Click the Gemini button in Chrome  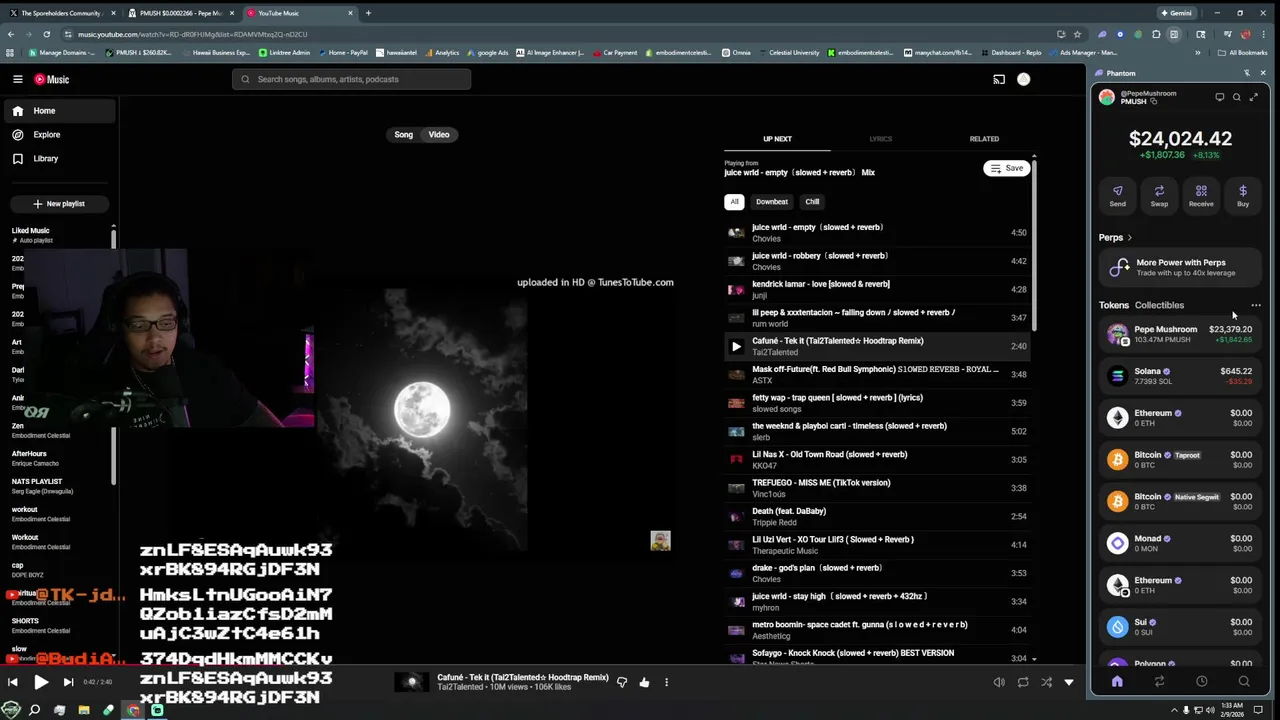pyautogui.click(x=1176, y=13)
